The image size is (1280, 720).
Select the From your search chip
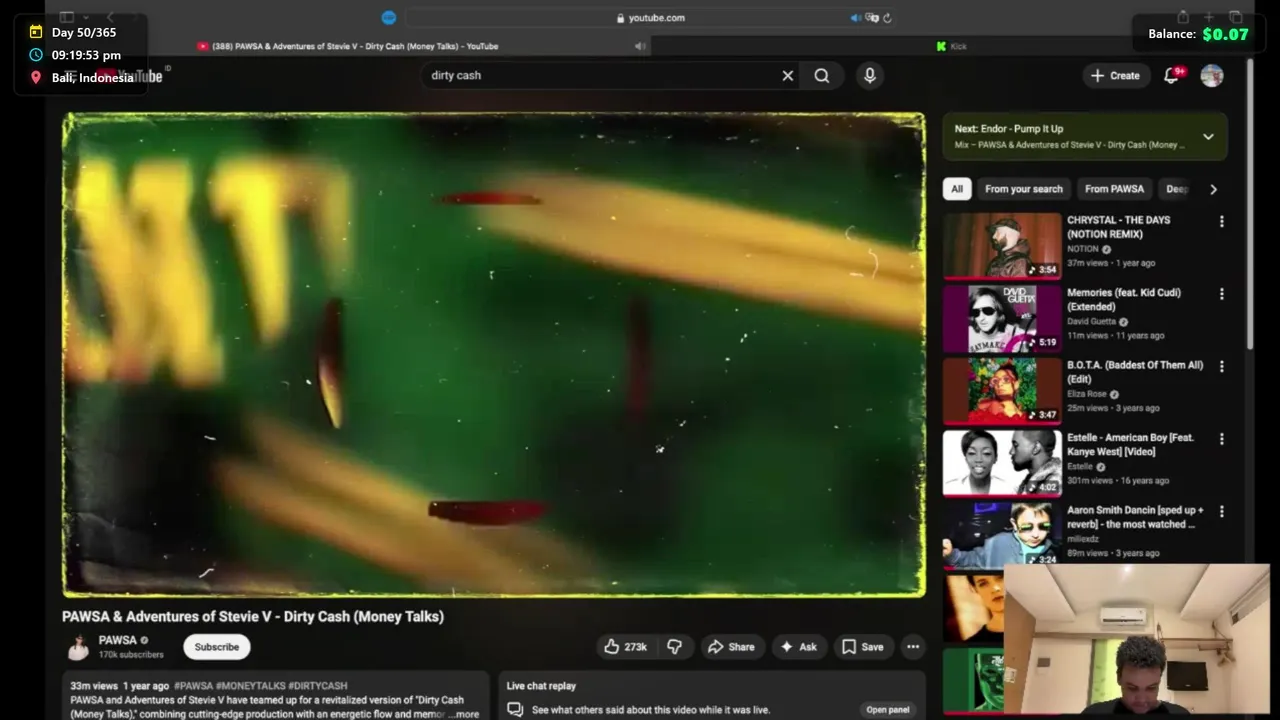pos(1024,189)
